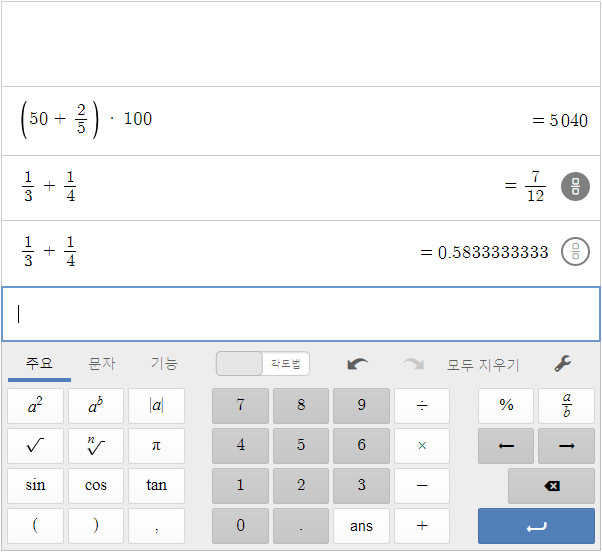Viewport: 602px width, 552px height.
Task: Tap the digit 3 key
Action: tap(361, 486)
